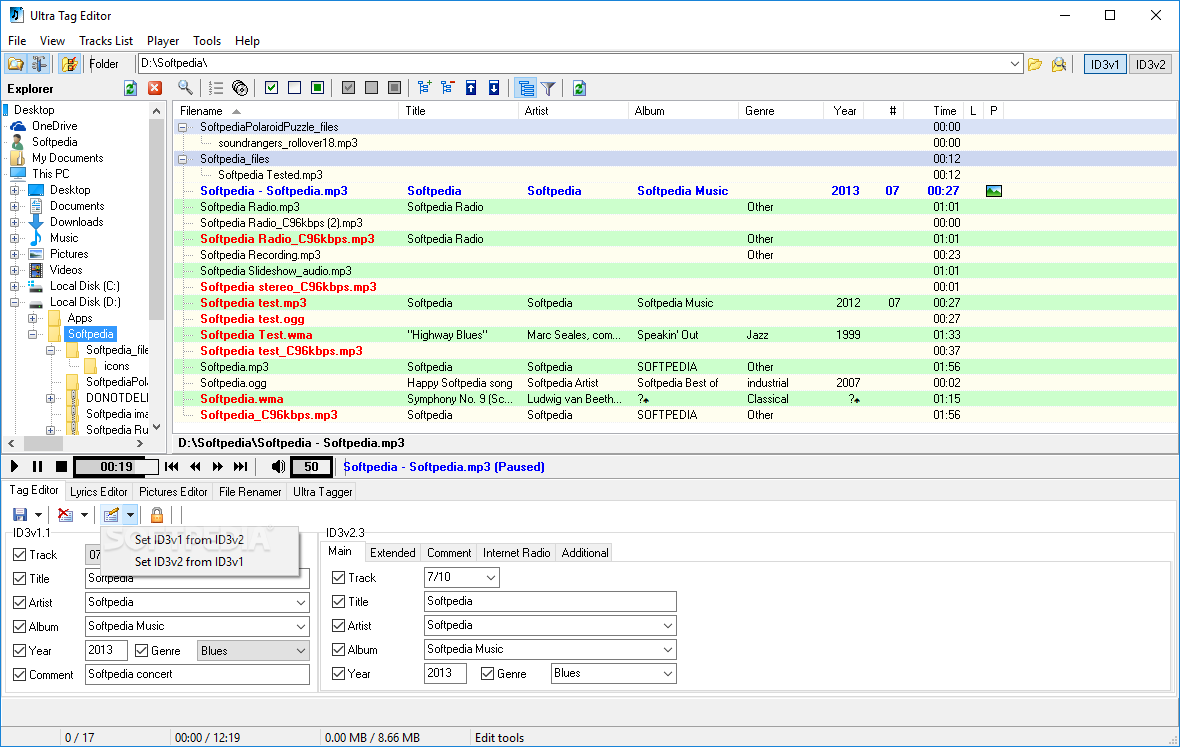This screenshot has height=747, width=1180.
Task: Skip to the previous track
Action: pos(172,466)
